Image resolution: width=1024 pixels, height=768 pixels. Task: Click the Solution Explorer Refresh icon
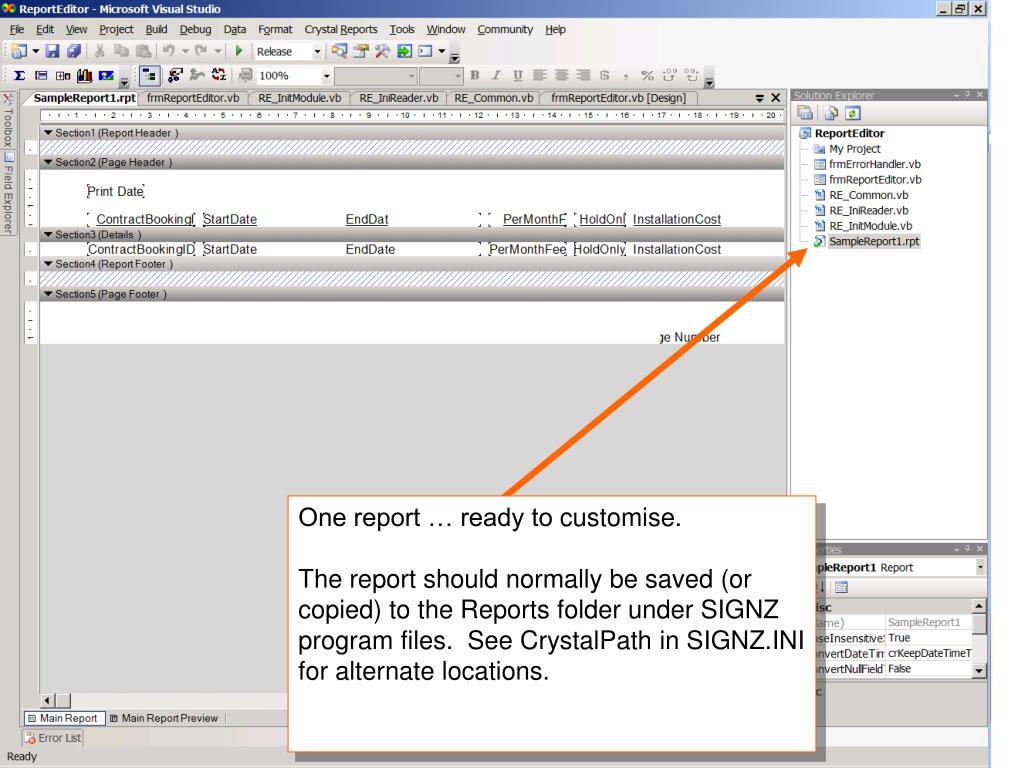tap(852, 113)
